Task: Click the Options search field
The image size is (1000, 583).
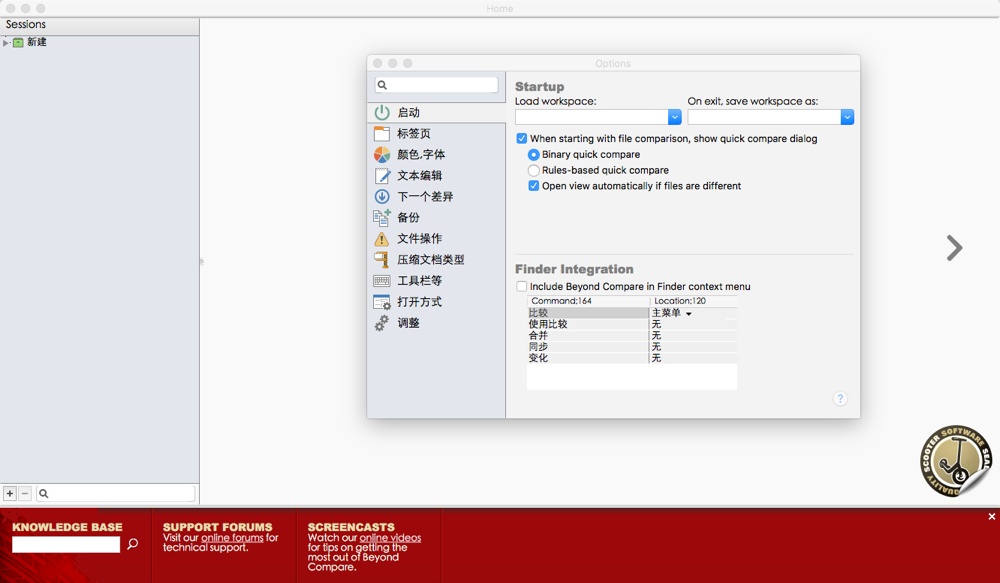Action: [x=437, y=85]
